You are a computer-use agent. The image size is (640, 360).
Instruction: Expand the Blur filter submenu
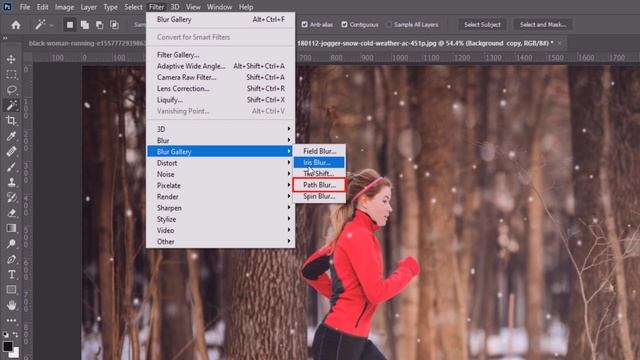pyautogui.click(x=220, y=140)
